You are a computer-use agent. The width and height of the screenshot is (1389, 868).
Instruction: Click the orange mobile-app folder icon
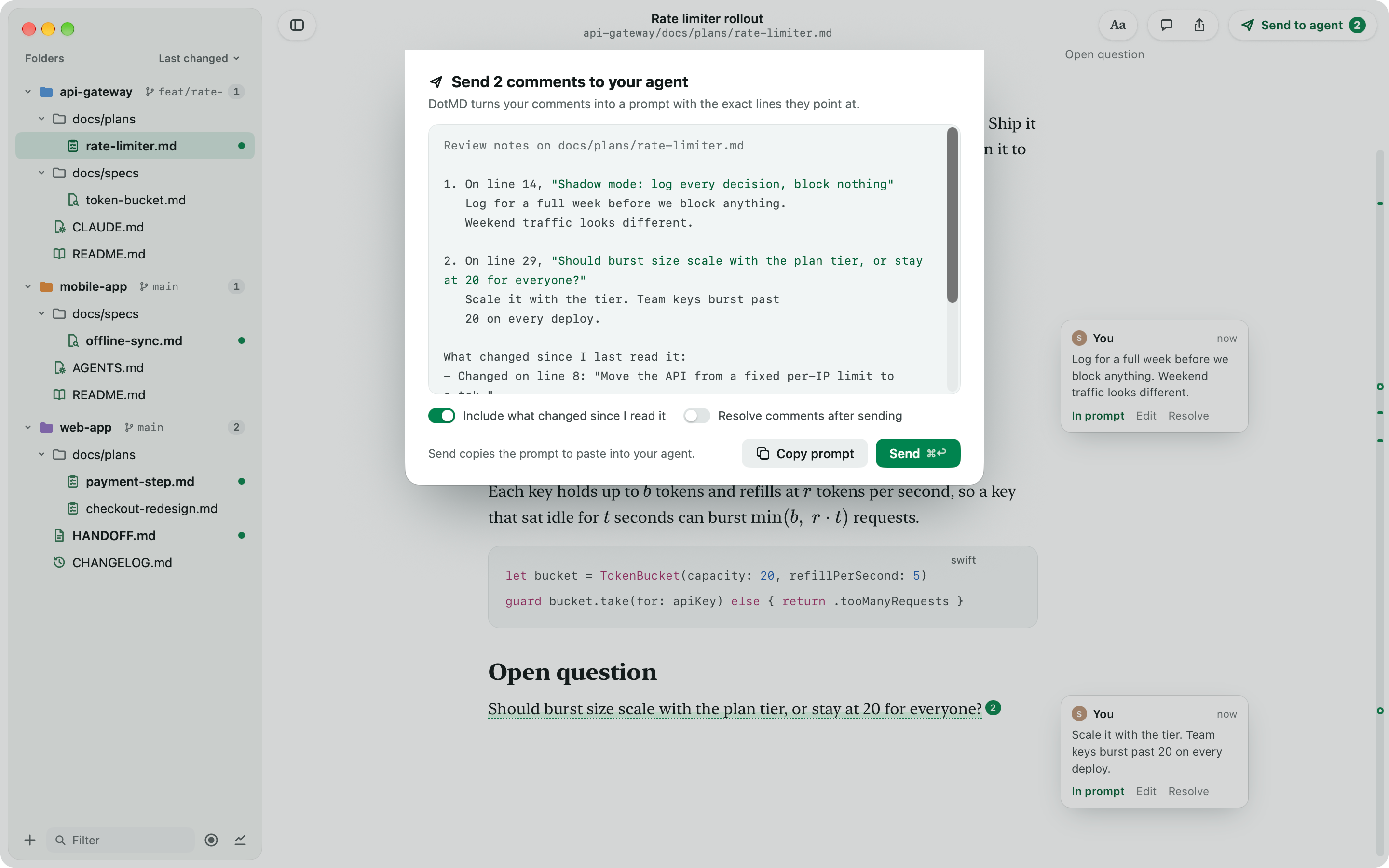(x=46, y=286)
